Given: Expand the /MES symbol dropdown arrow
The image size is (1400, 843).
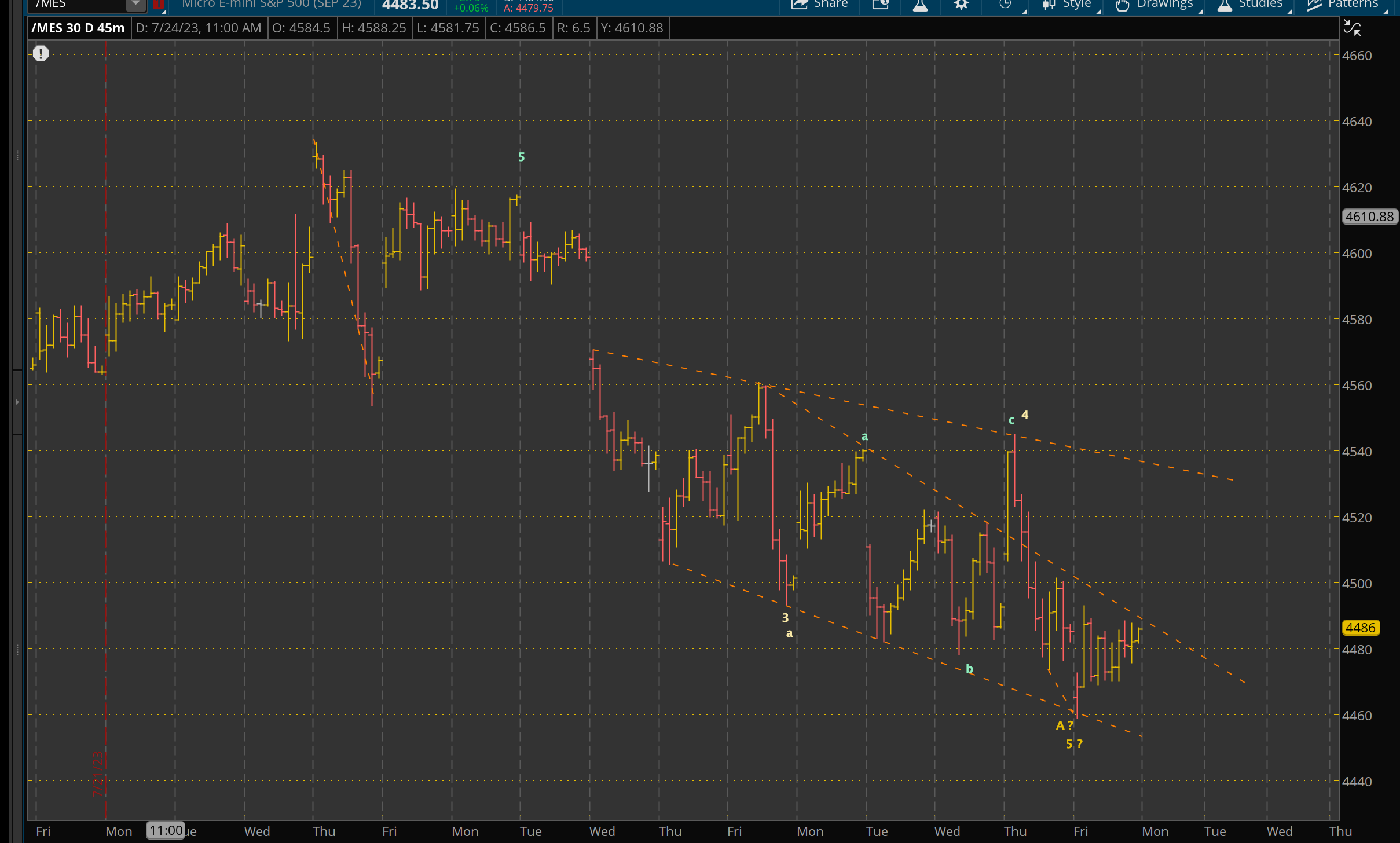Looking at the screenshot, I should (x=135, y=5).
